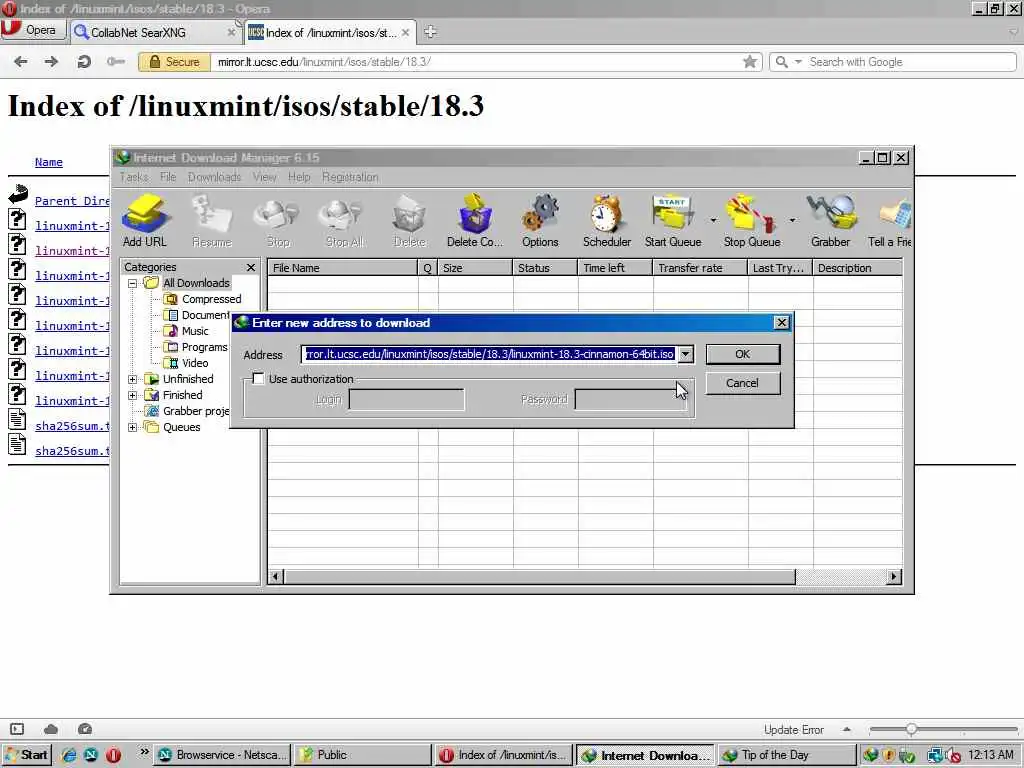Click the Name column link
This screenshot has height=768, width=1024.
[49, 162]
